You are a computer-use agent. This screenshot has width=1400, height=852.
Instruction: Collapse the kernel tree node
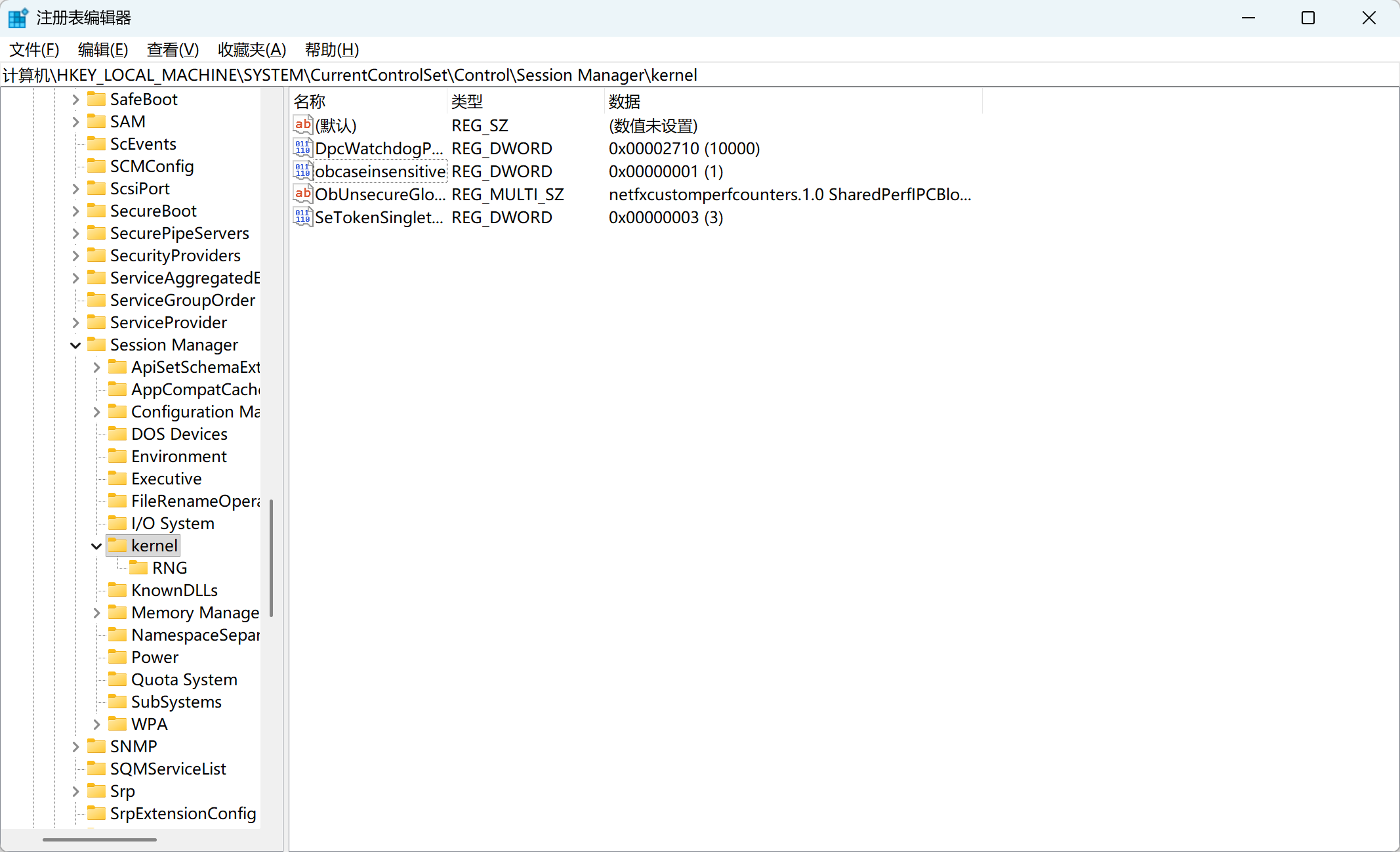pos(96,546)
